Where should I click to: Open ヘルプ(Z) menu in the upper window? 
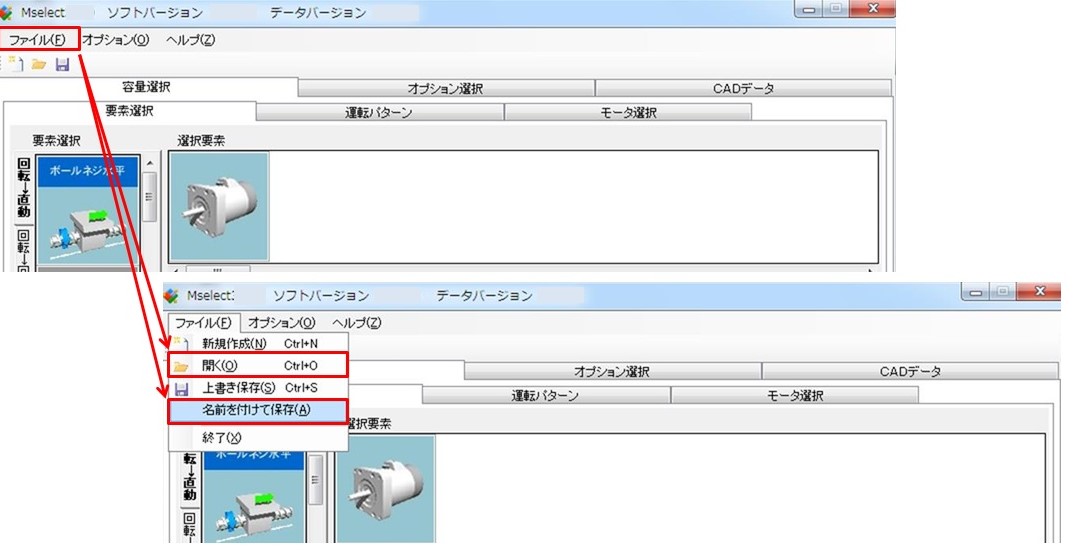click(190, 40)
